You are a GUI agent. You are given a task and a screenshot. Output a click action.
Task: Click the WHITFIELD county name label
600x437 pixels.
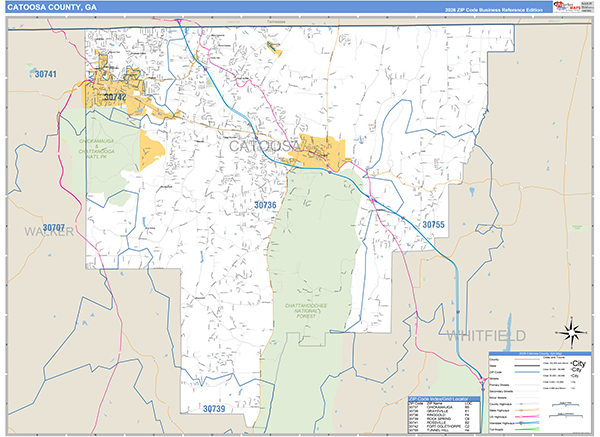tap(486, 336)
